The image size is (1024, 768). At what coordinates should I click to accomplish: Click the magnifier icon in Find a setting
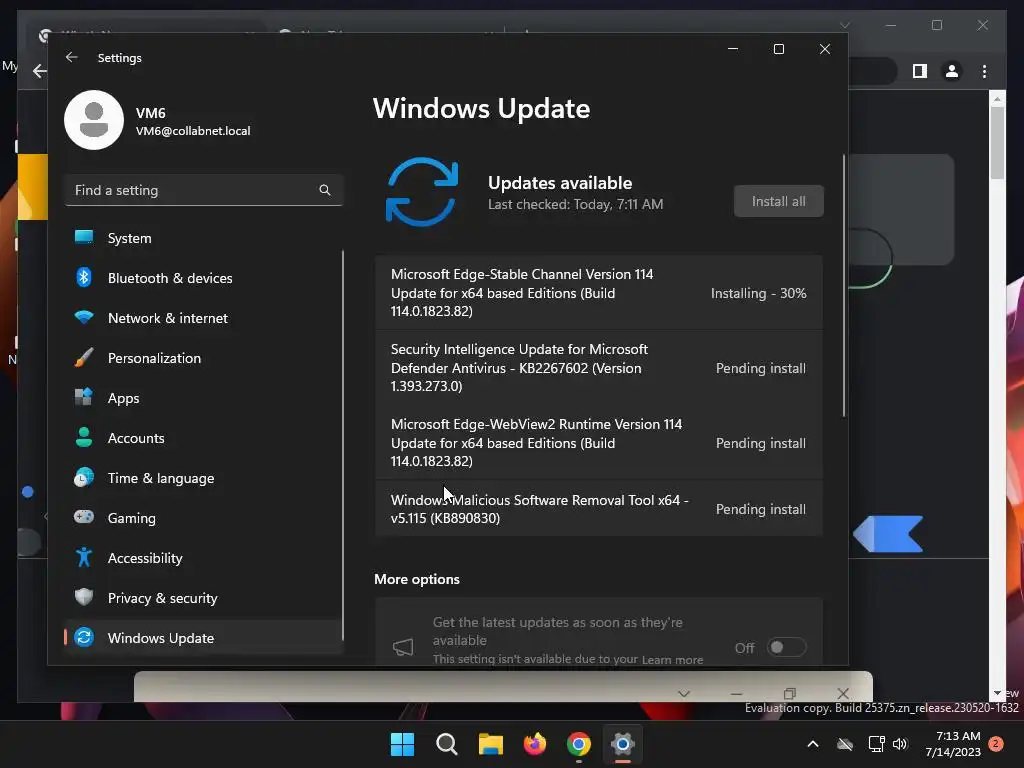point(325,190)
